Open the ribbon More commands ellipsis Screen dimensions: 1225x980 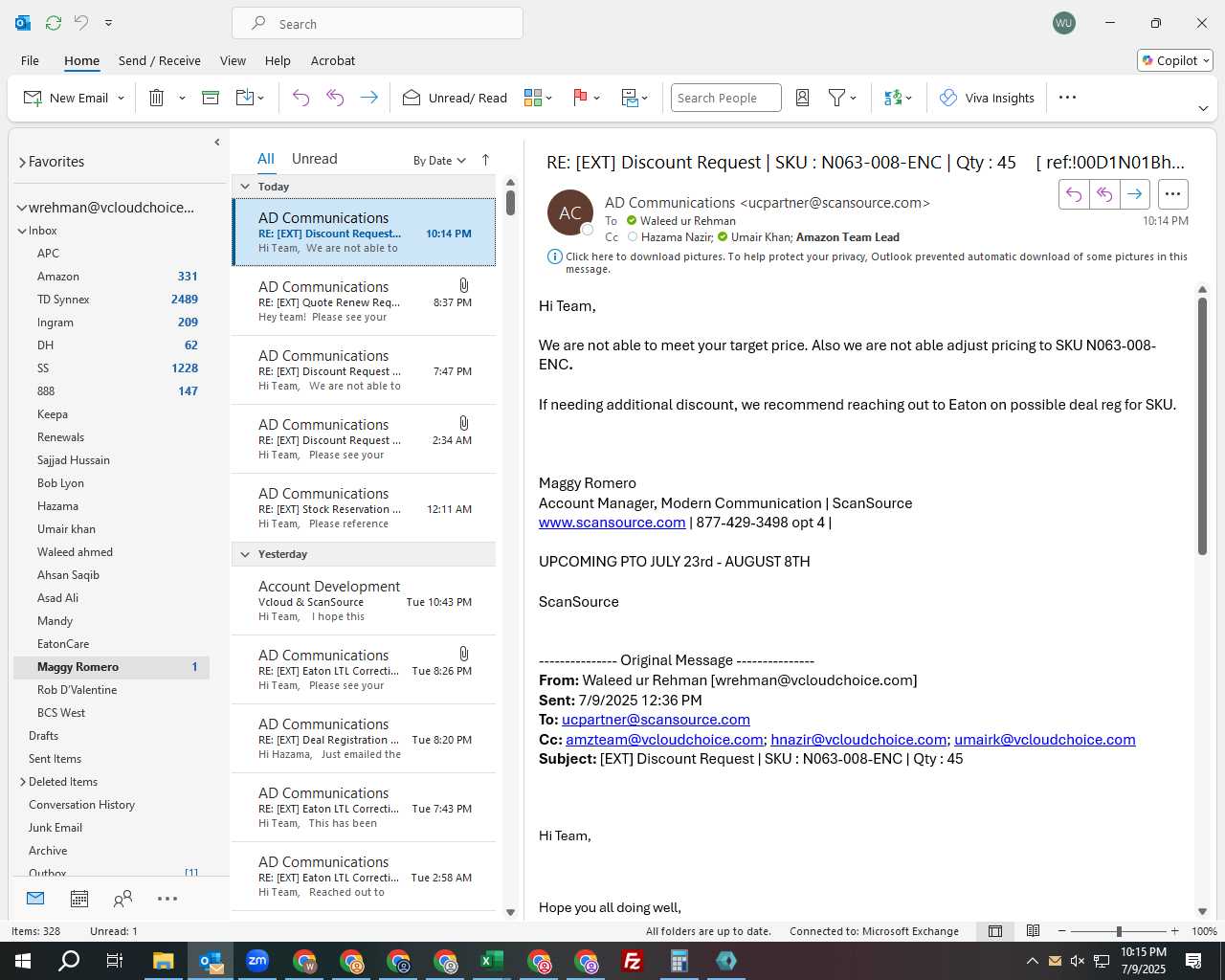(x=1068, y=98)
